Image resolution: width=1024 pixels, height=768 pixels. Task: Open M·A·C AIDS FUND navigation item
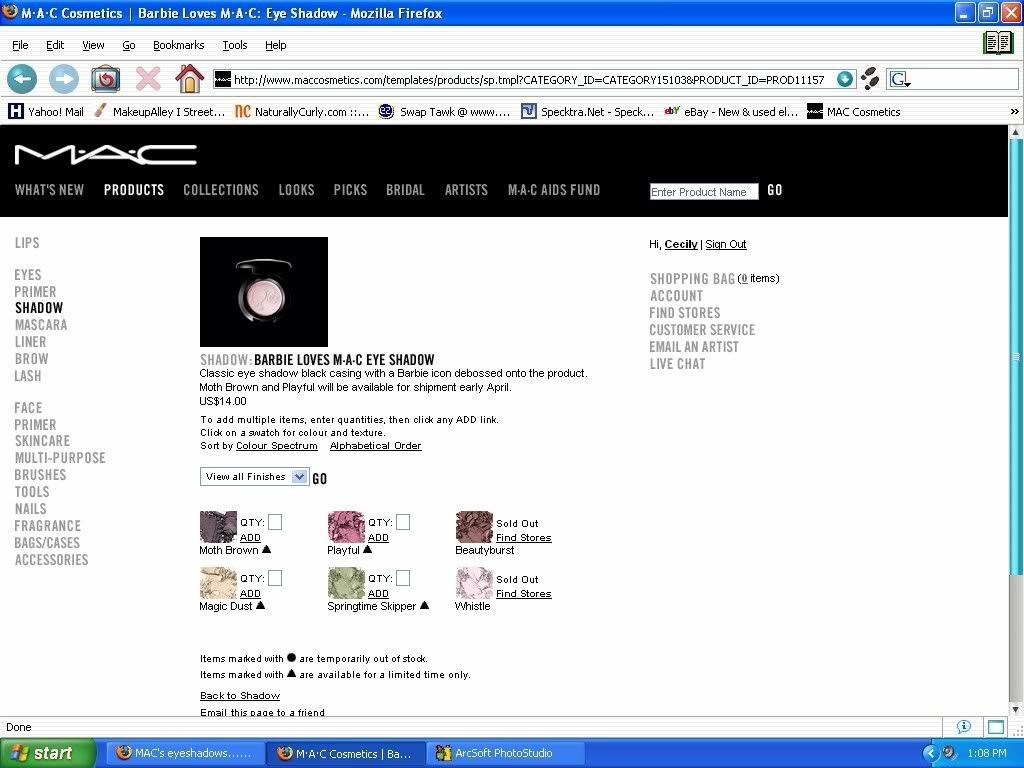pyautogui.click(x=554, y=190)
